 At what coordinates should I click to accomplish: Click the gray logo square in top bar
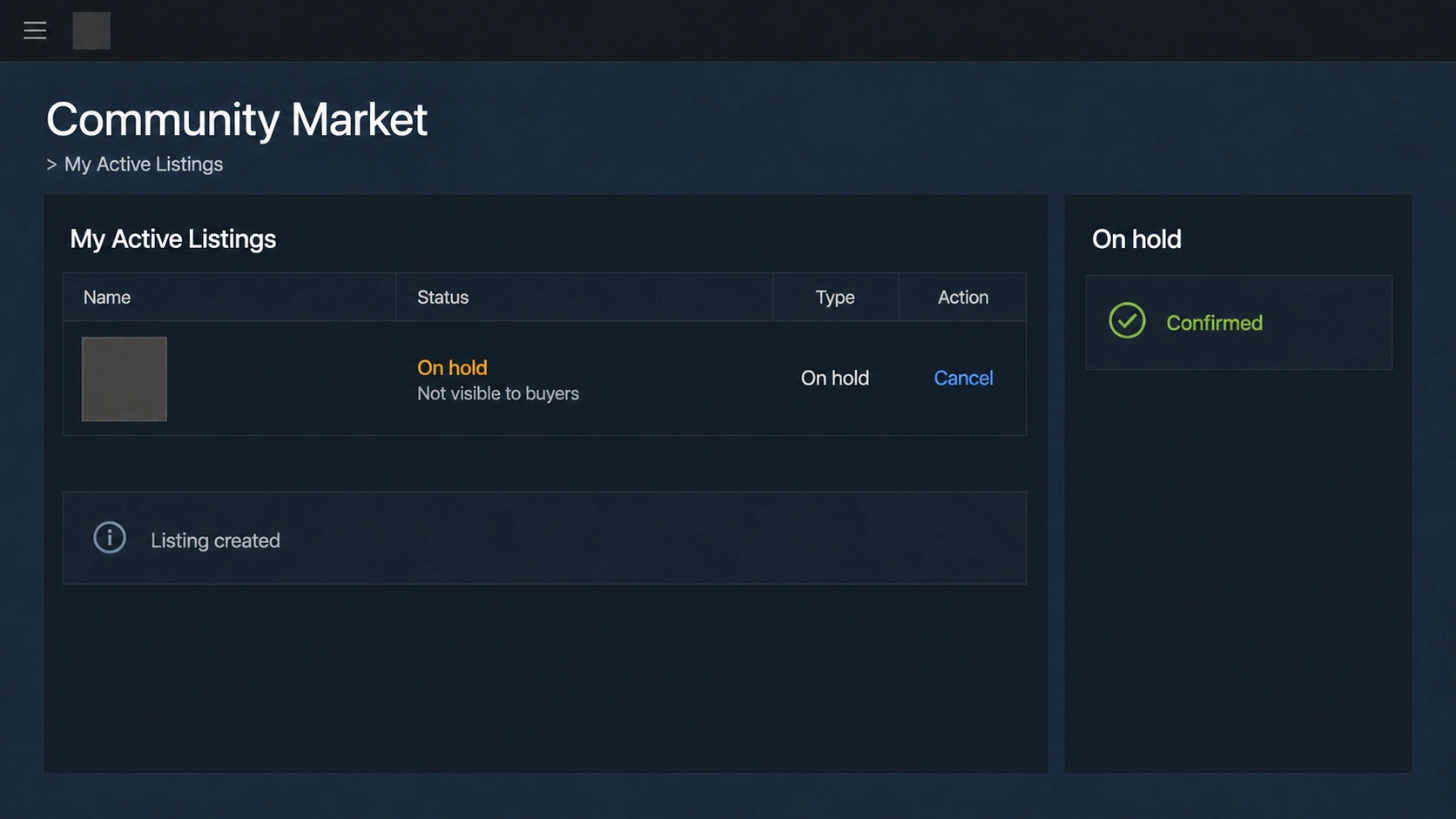tap(91, 30)
